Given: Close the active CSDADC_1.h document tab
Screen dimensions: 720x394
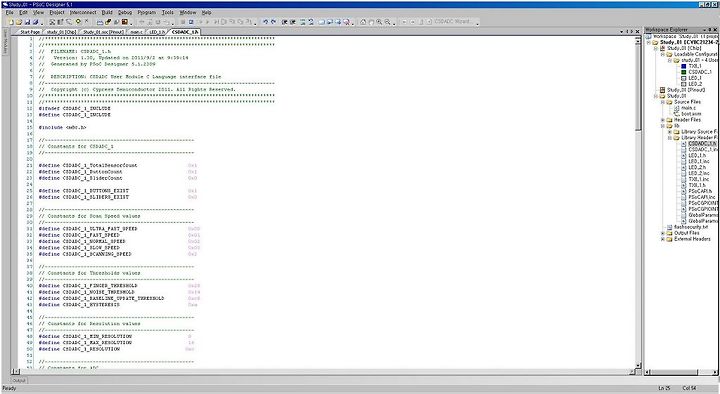Looking at the screenshot, I should click(637, 32).
